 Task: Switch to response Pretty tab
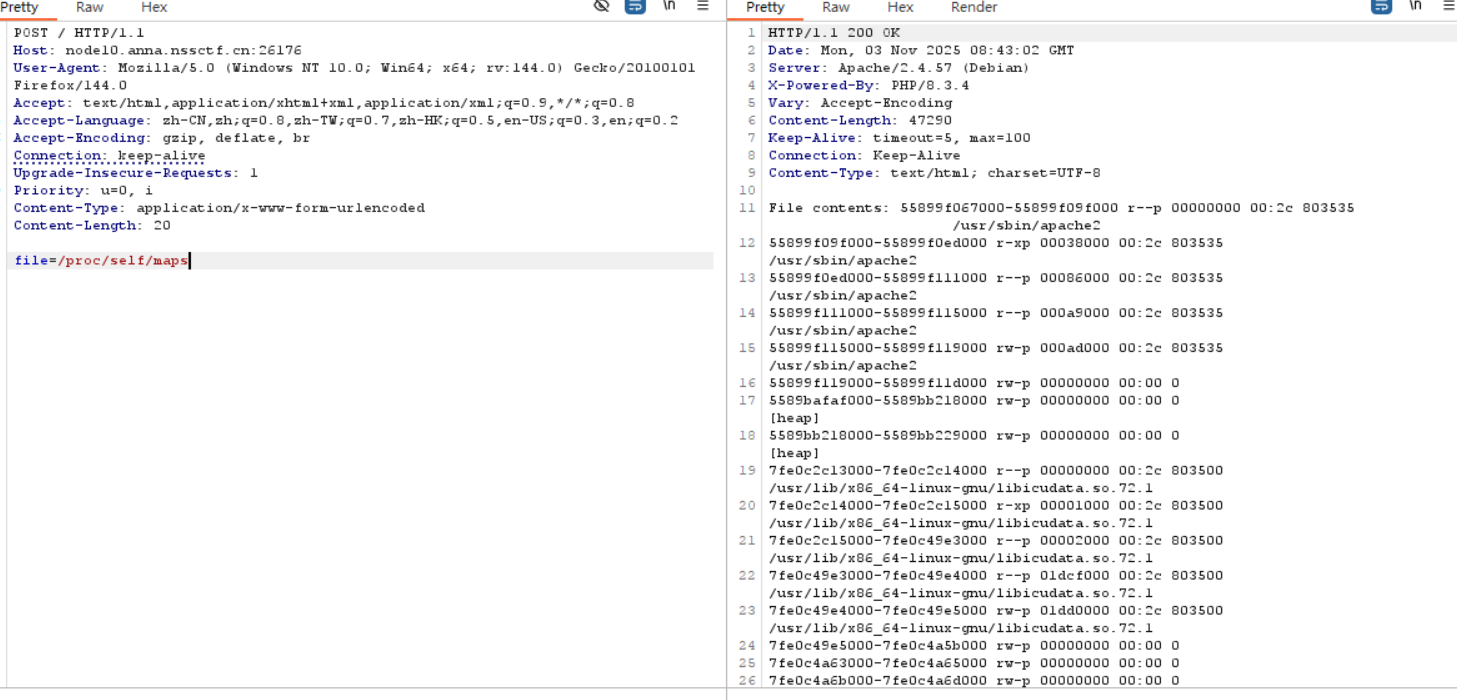[x=765, y=7]
